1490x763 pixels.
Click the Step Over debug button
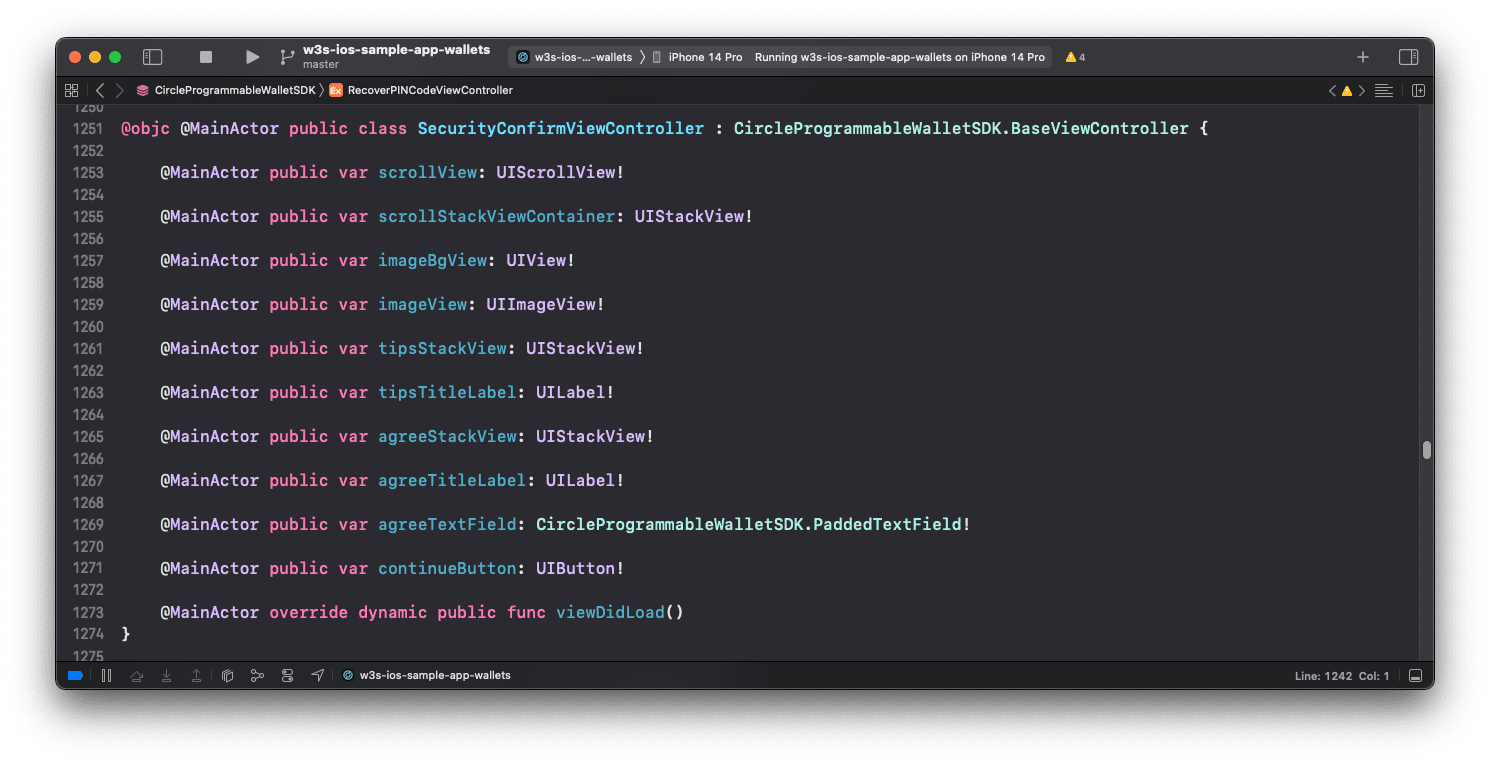coord(137,676)
